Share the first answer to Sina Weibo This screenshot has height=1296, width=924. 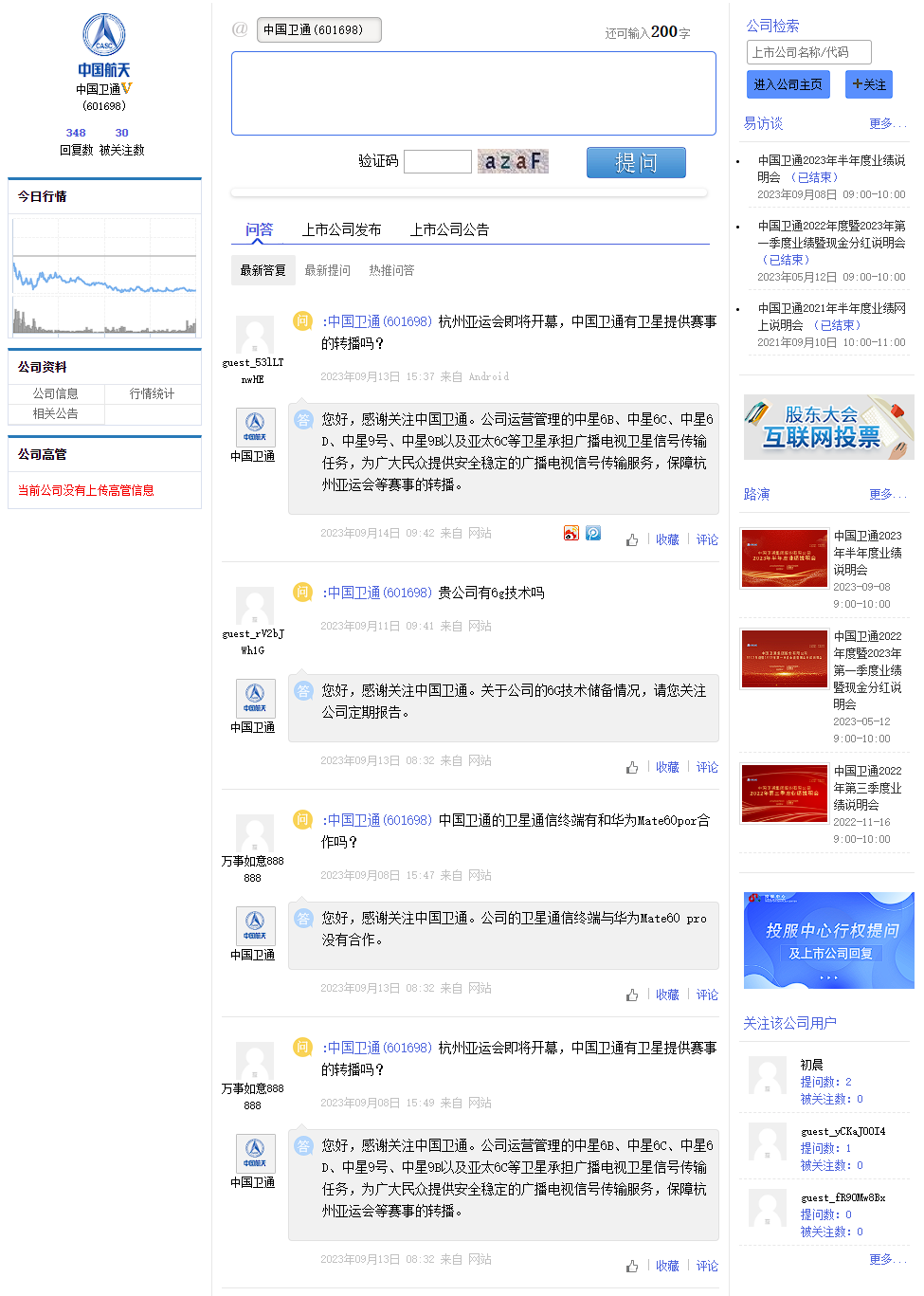571,534
